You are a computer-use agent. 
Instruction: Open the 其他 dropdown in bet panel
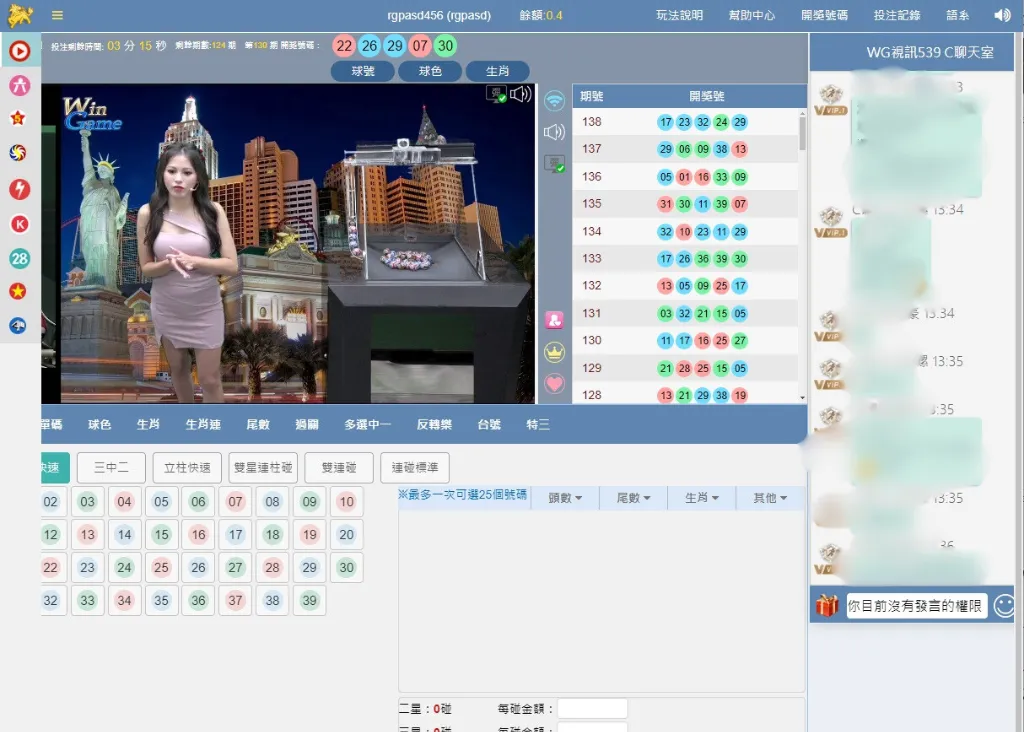click(770, 497)
